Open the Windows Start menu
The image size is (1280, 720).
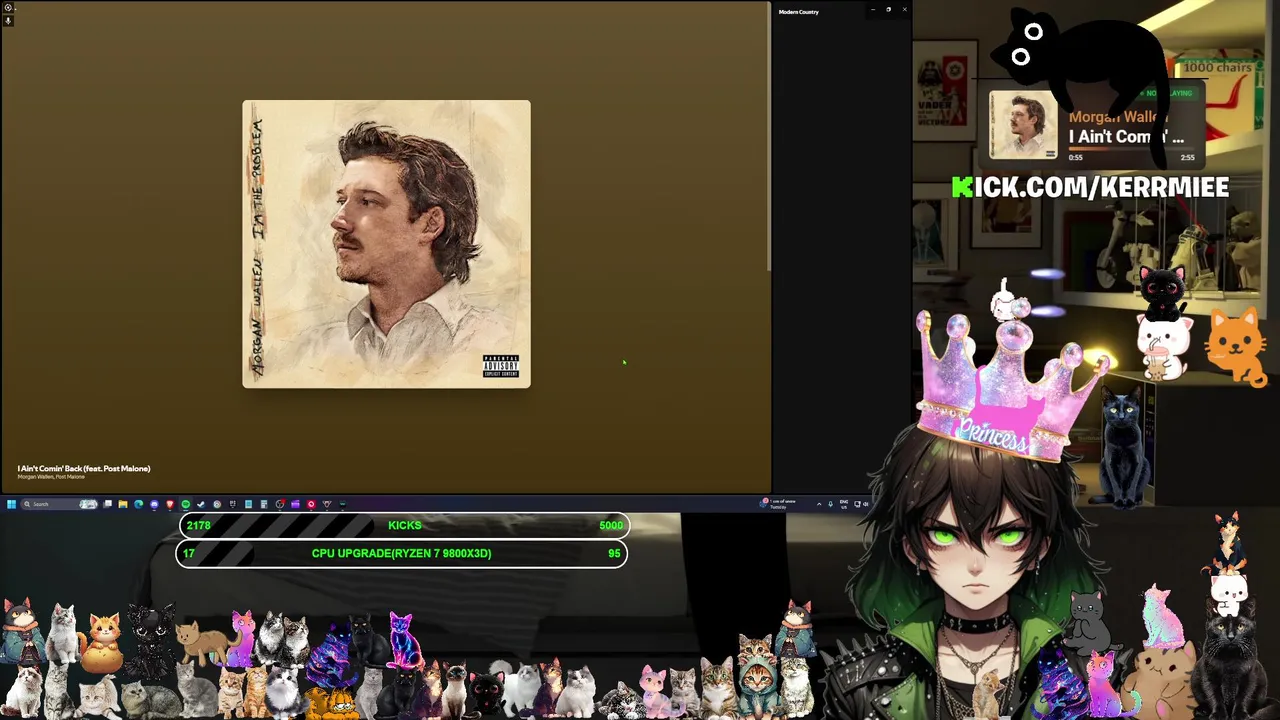point(11,504)
